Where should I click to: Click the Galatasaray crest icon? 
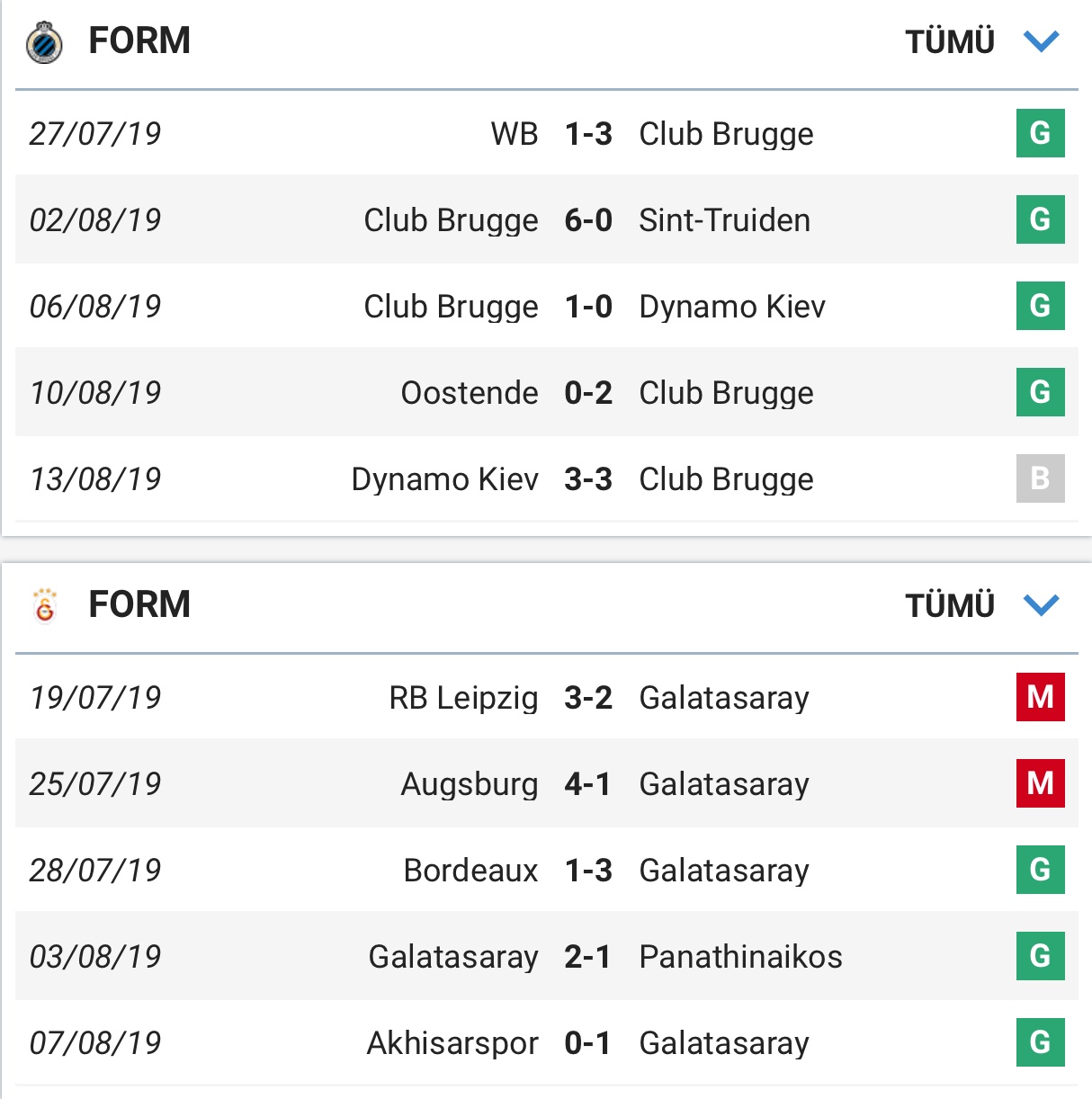coord(44,605)
